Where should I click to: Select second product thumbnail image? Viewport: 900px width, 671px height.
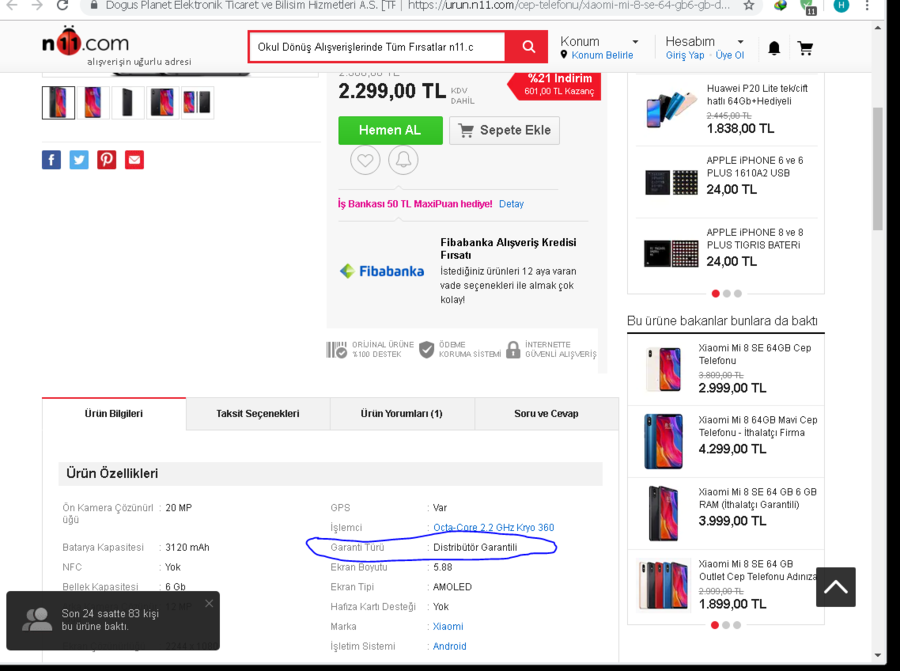click(92, 103)
